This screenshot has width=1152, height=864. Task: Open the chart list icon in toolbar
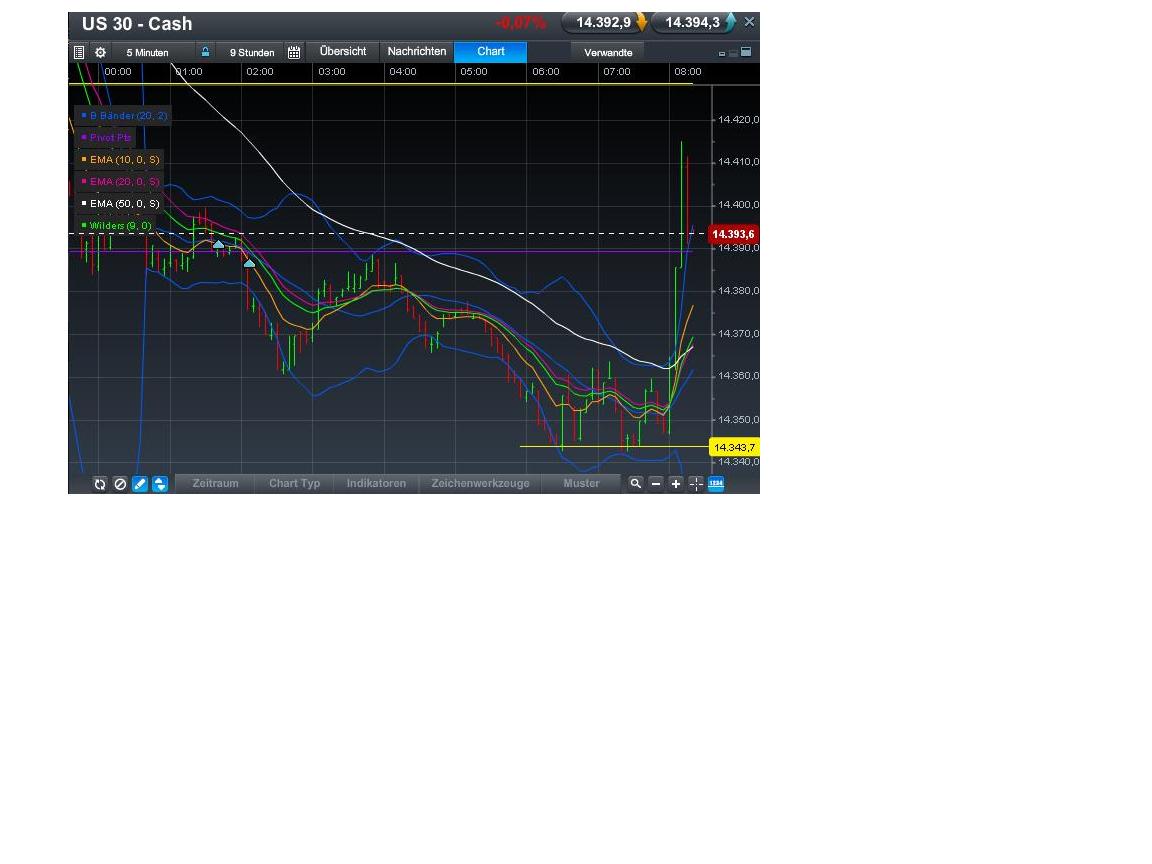(x=79, y=52)
